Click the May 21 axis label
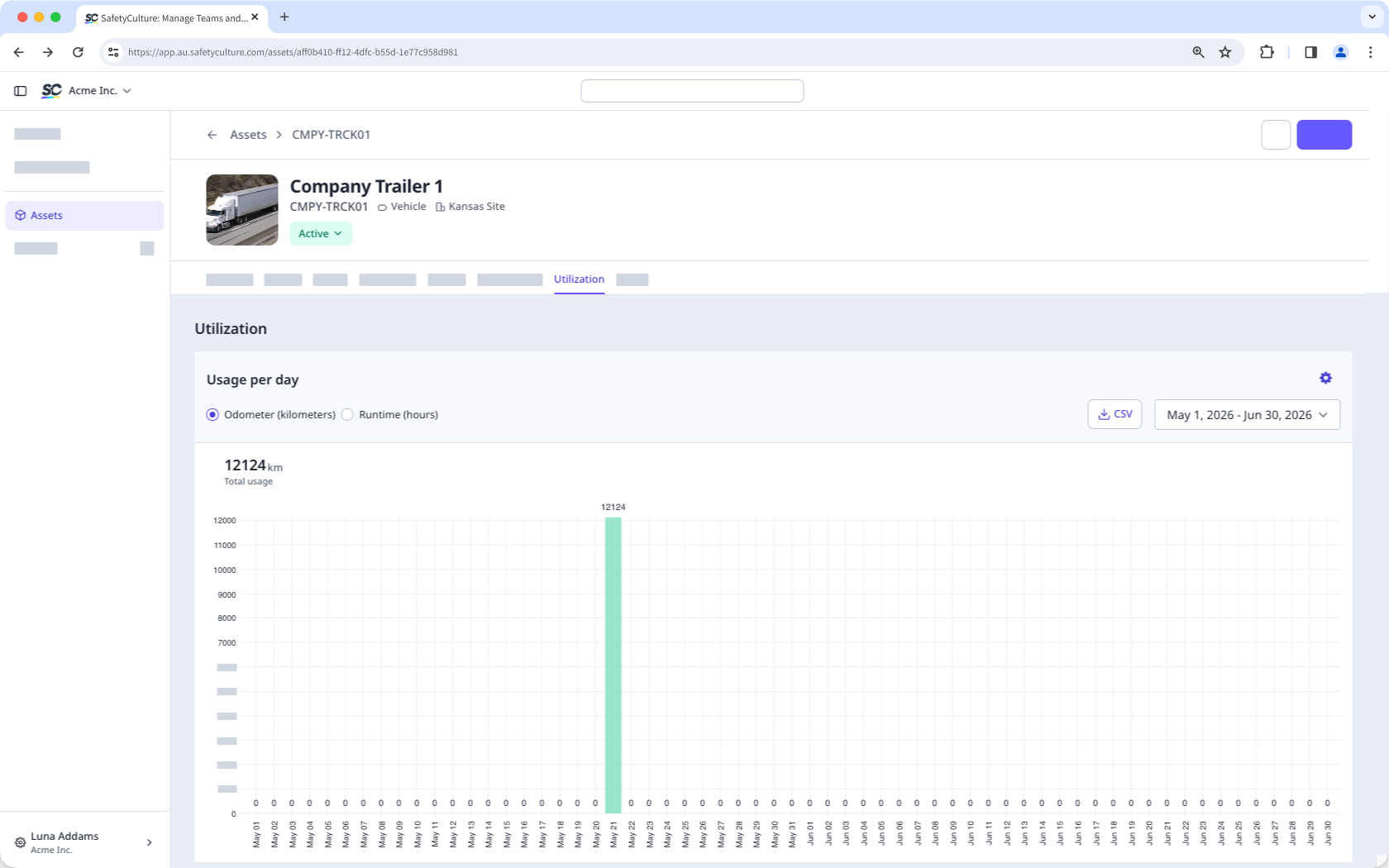Screen dimensions: 1389x868 [613, 834]
